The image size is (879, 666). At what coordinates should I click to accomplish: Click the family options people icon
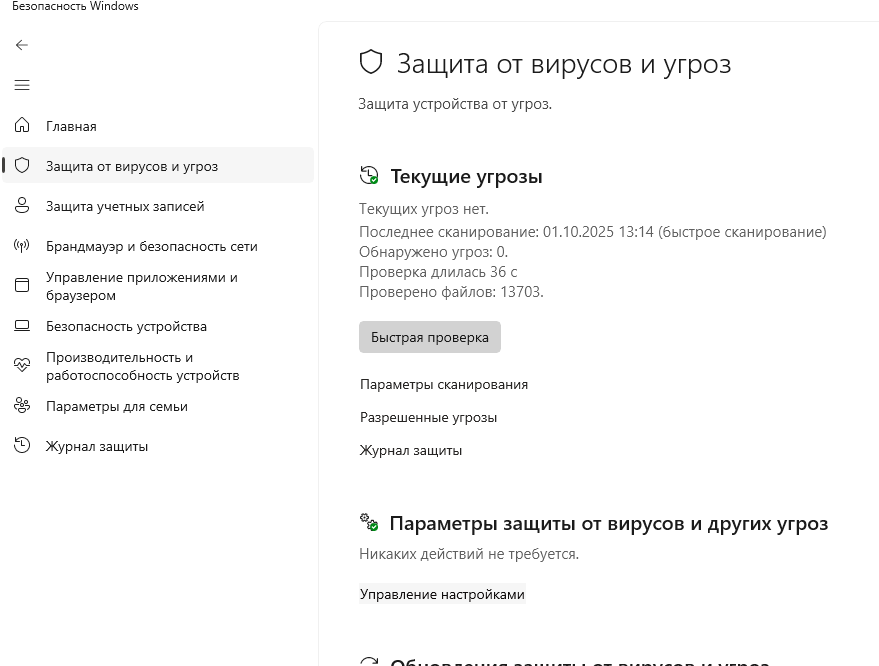[x=22, y=406]
